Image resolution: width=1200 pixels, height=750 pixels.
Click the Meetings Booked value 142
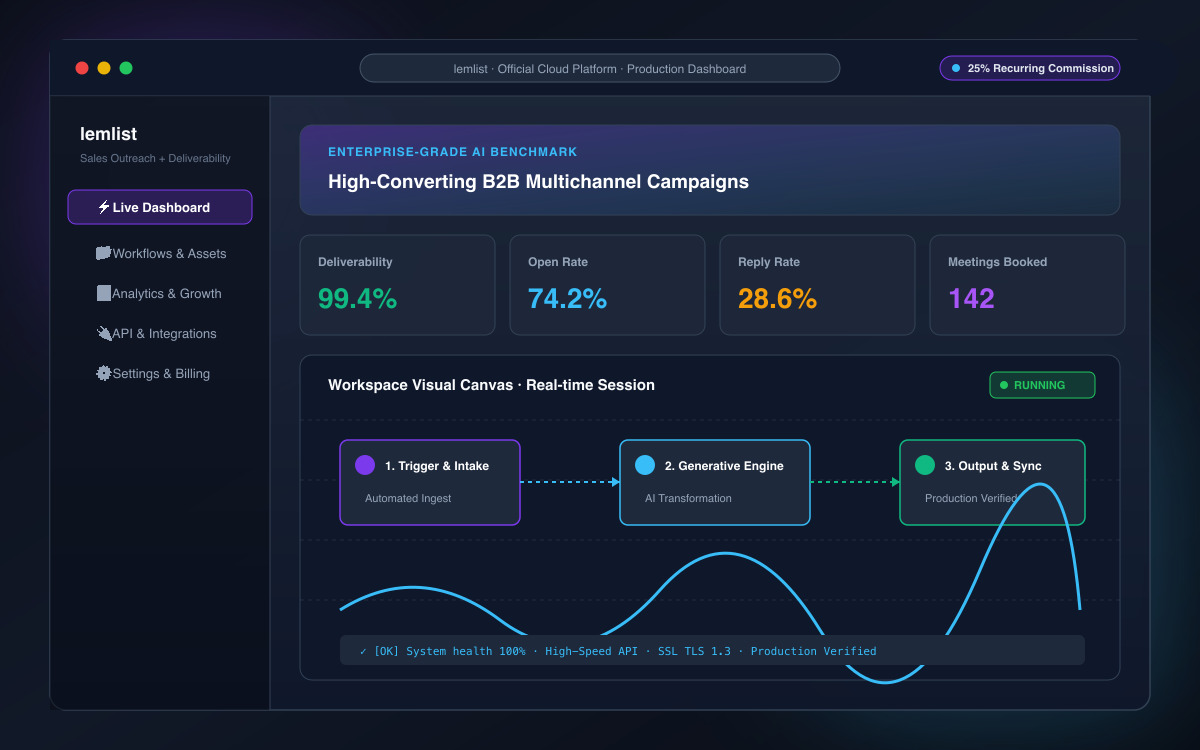(x=971, y=298)
